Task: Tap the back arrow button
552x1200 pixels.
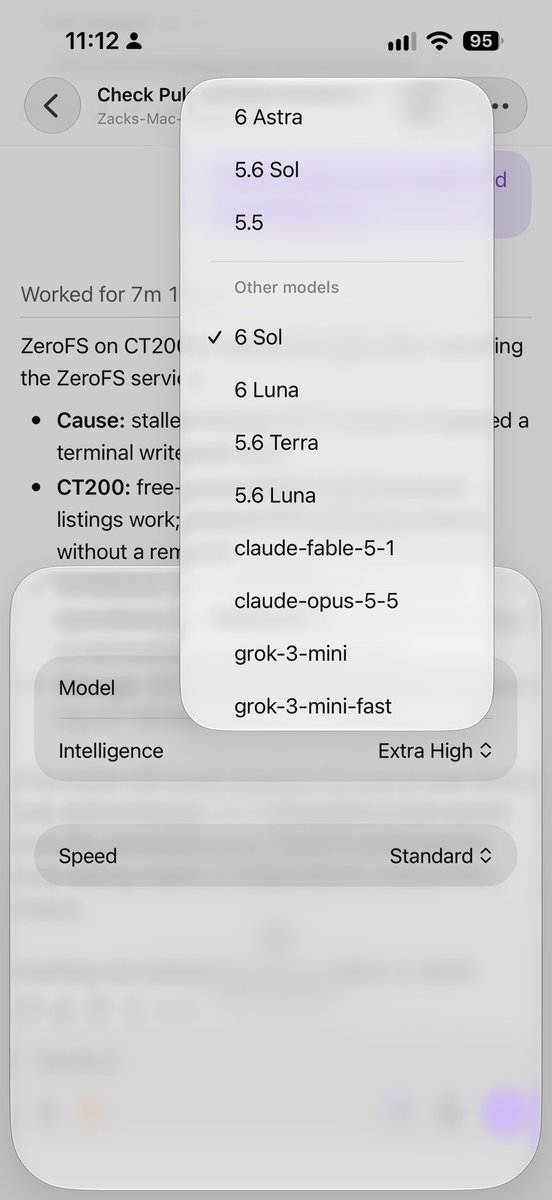Action: click(52, 105)
